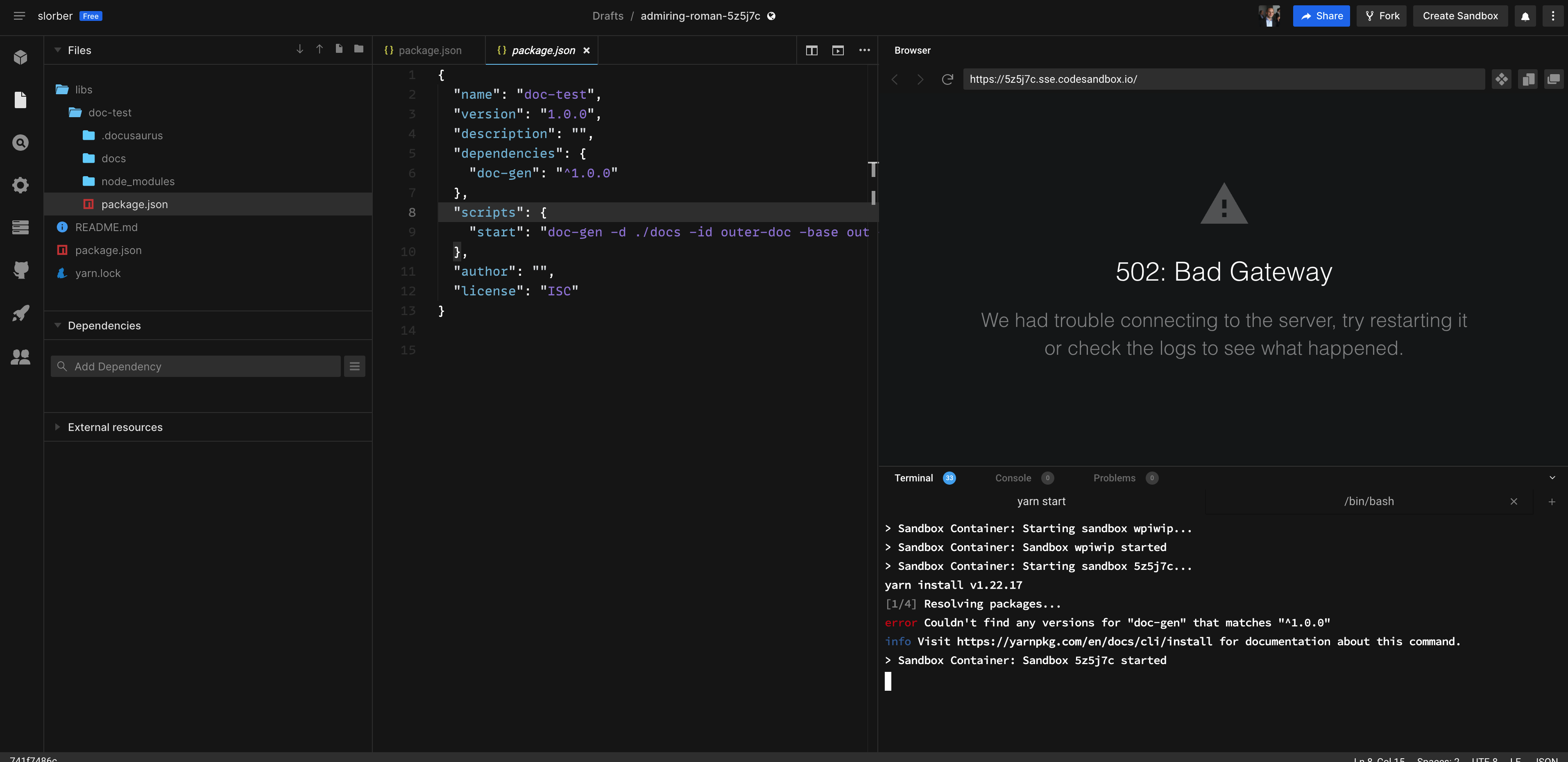The image size is (1568, 762).
Task: Open the Search icon in sidebar
Action: coord(21,143)
